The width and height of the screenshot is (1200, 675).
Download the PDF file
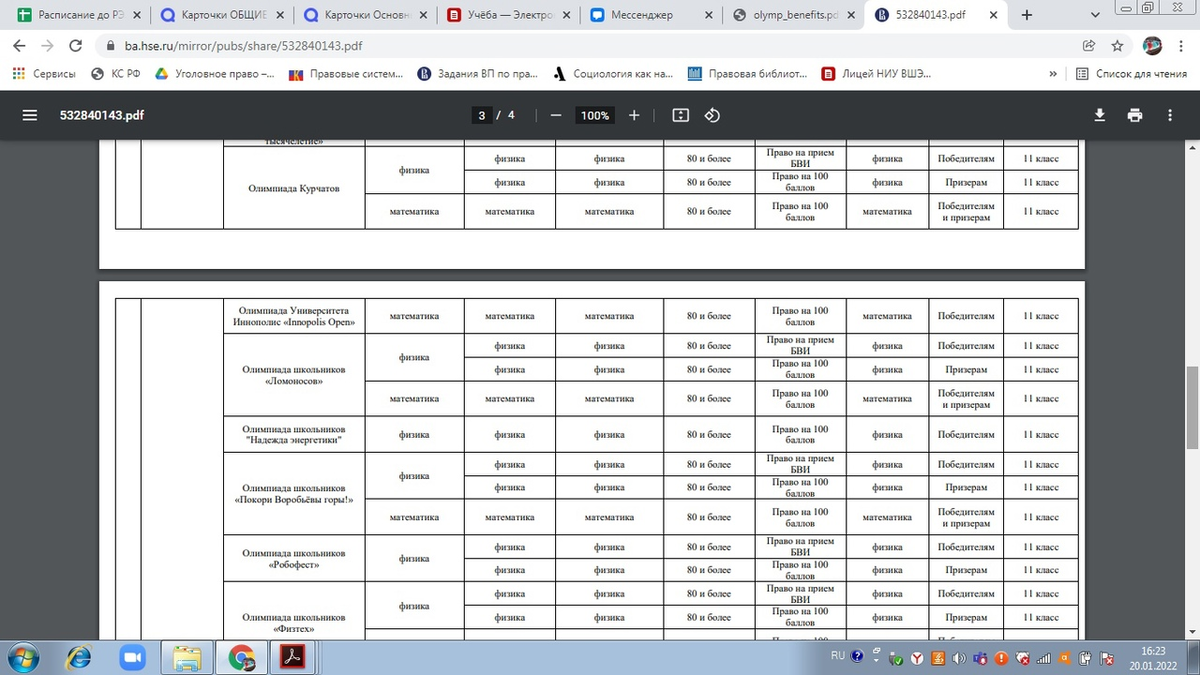coord(1100,115)
